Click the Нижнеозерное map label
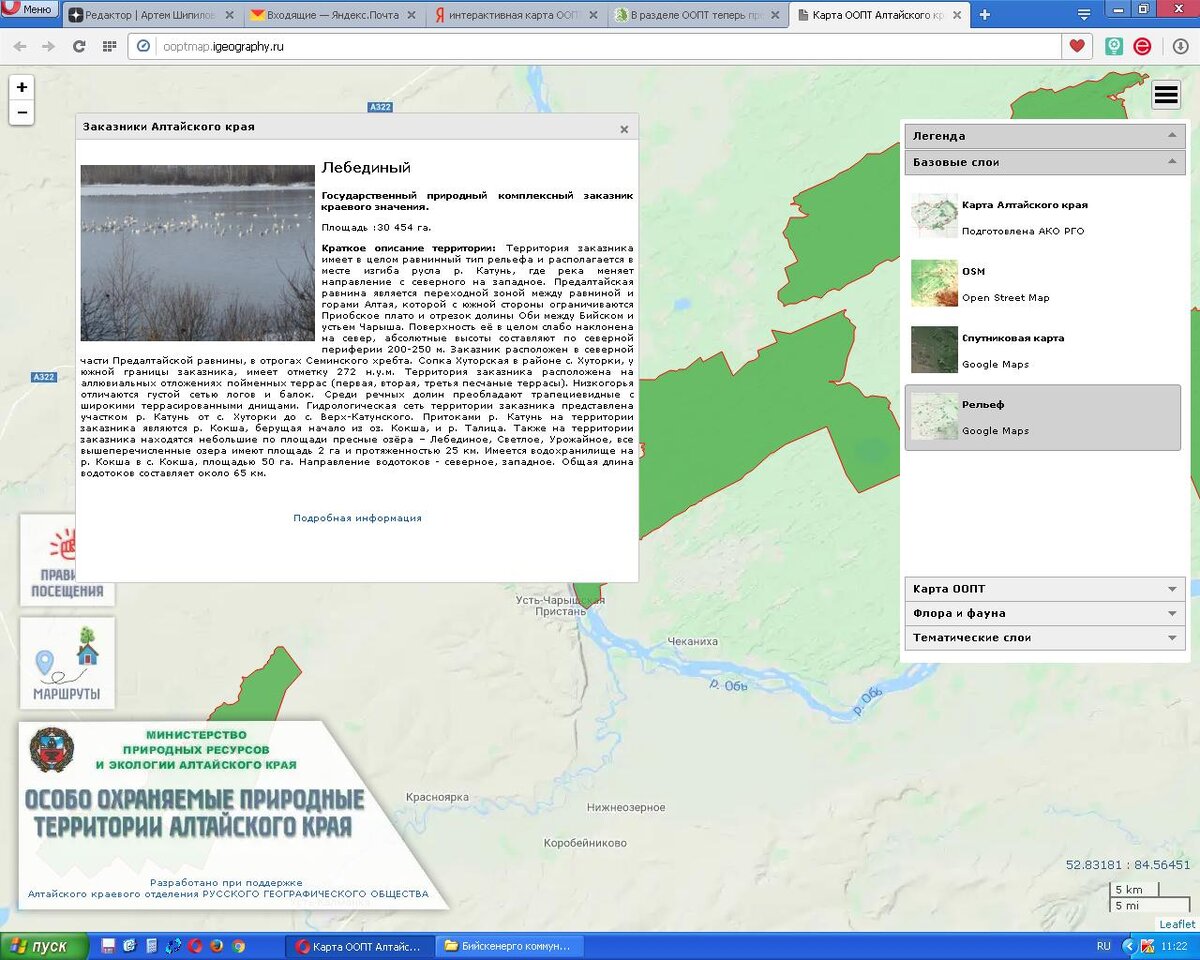 point(626,807)
